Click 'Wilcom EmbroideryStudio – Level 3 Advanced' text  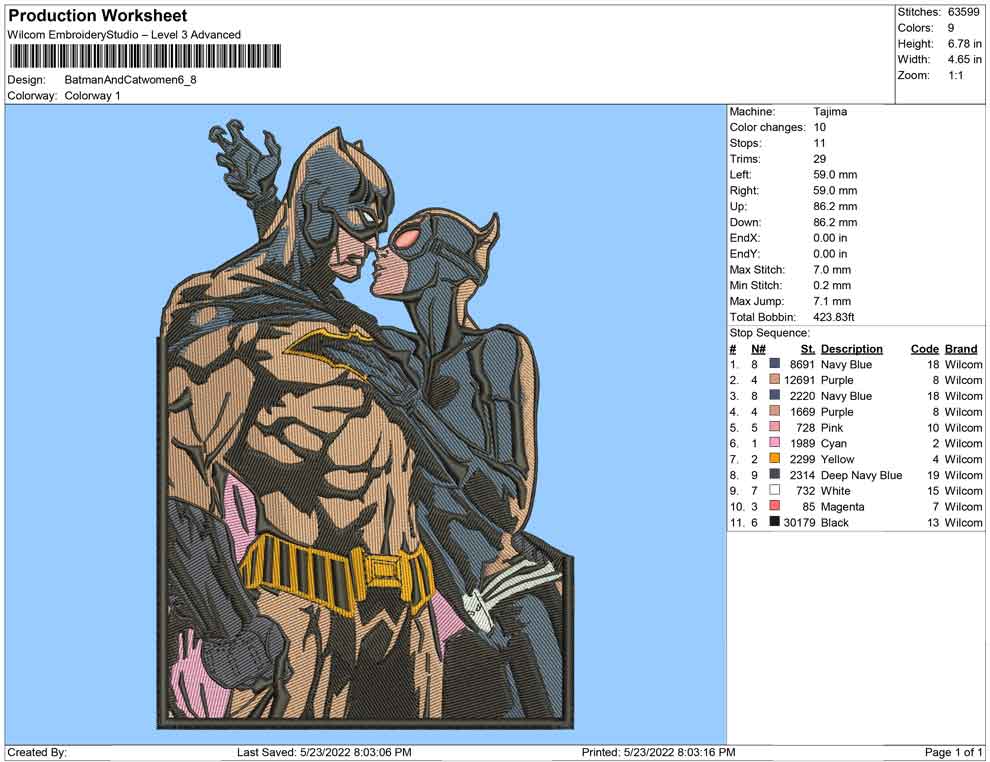(x=124, y=35)
